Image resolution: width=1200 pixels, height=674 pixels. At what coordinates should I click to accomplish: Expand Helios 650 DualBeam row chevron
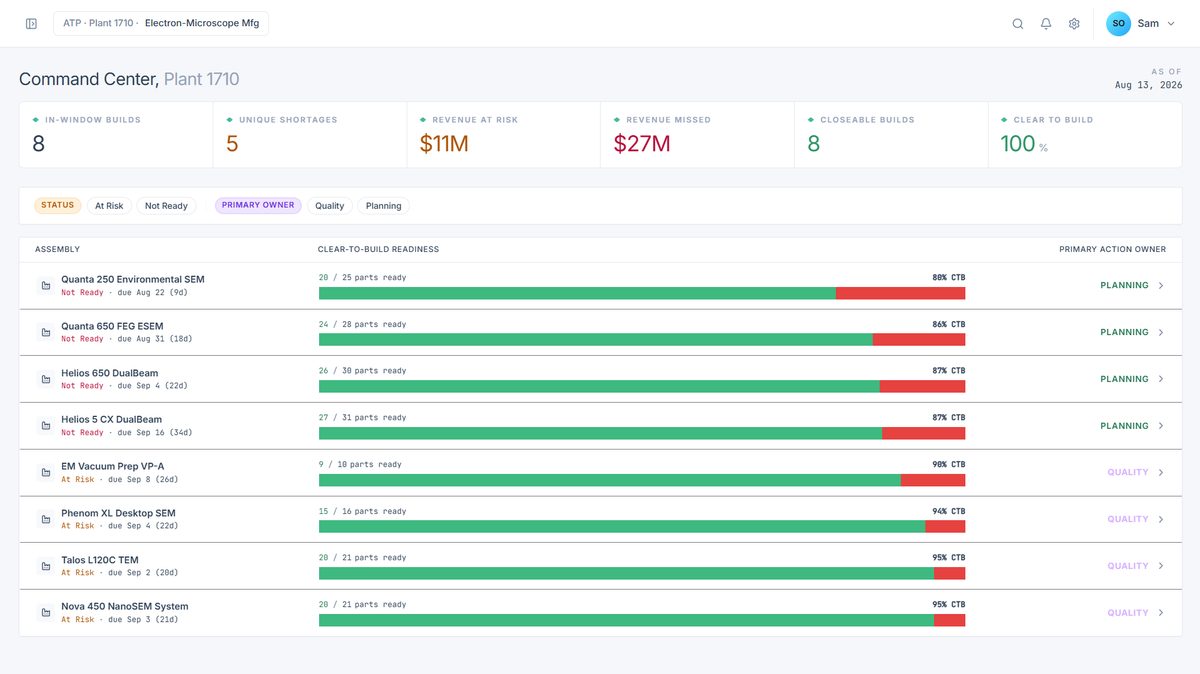point(1161,379)
